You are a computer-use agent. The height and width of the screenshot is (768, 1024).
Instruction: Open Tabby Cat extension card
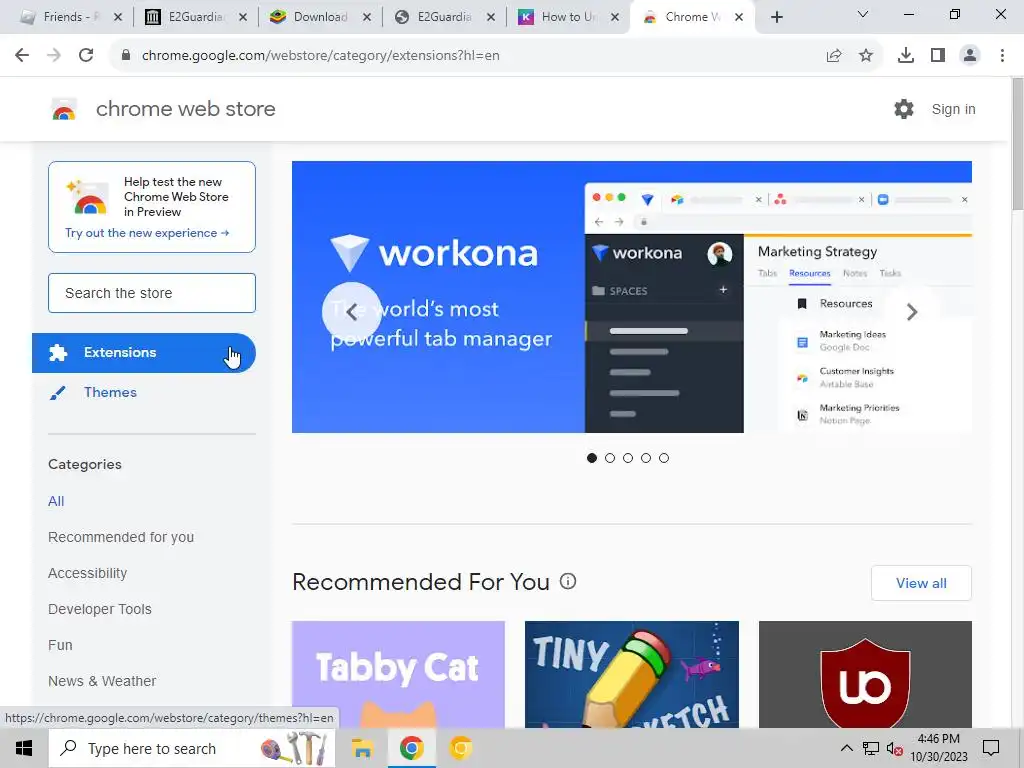[x=398, y=675]
